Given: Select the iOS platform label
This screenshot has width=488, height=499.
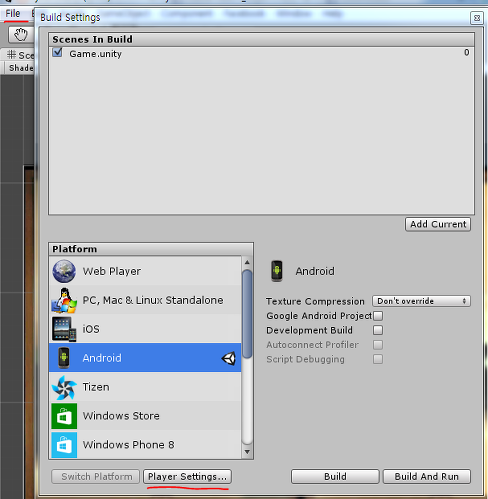Looking at the screenshot, I should [91, 329].
